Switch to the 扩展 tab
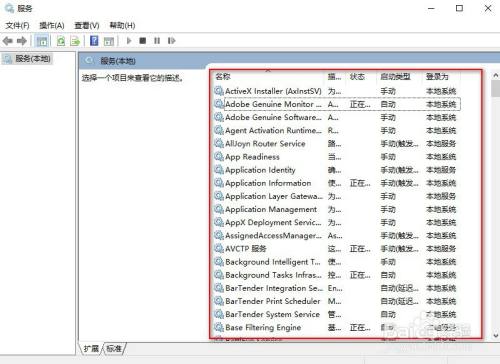This screenshot has height=364, width=500. 91,349
